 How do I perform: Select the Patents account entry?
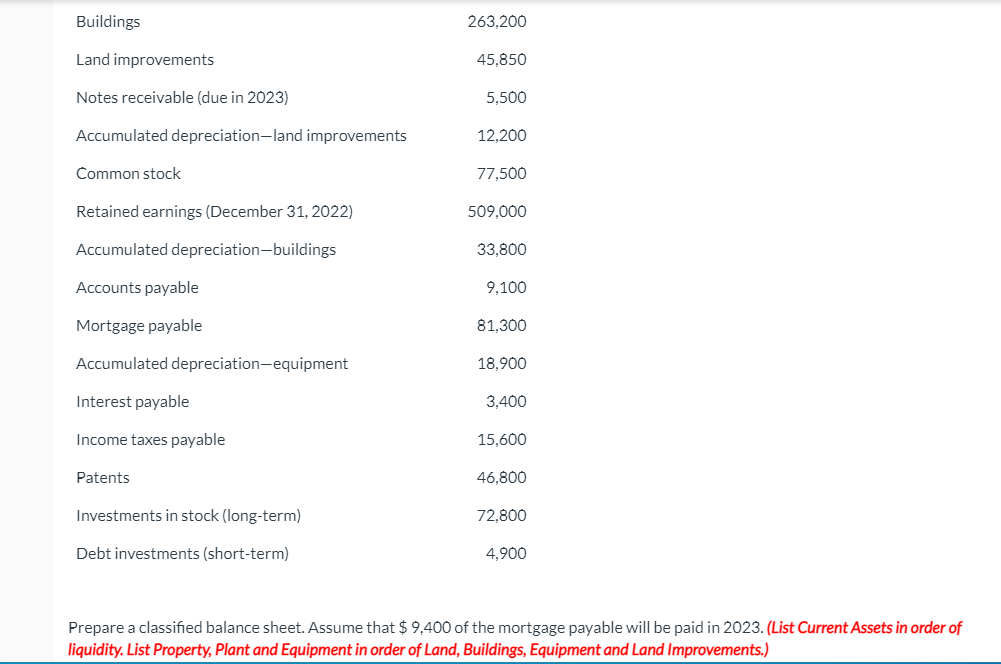tap(102, 477)
